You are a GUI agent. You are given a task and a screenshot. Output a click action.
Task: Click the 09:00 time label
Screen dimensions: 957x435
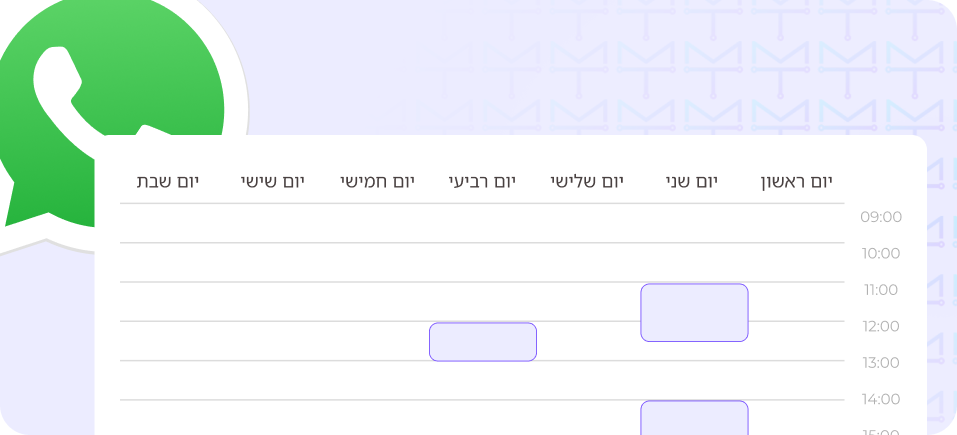pyautogui.click(x=881, y=217)
